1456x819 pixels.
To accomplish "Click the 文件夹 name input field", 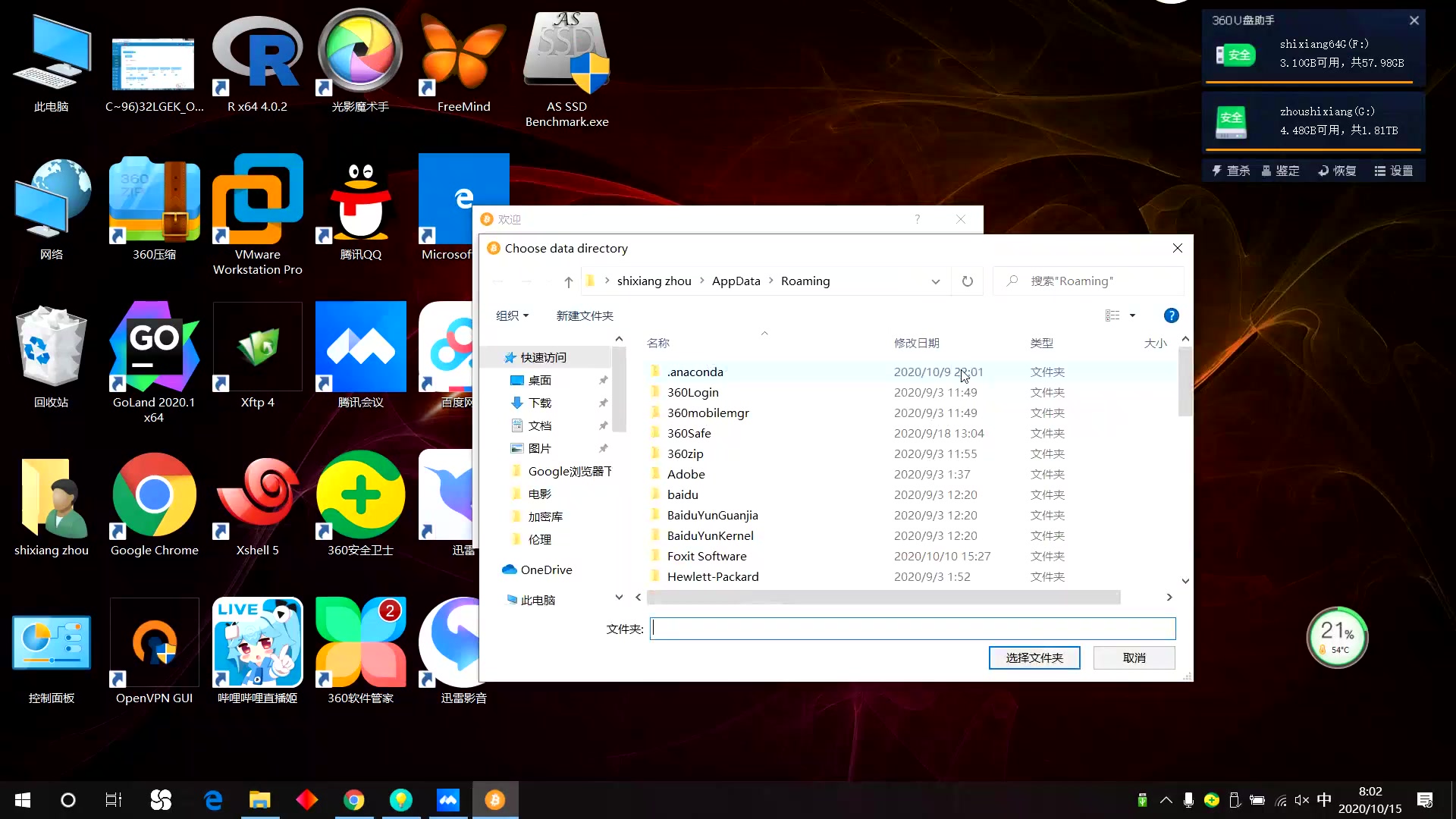I will pos(912,628).
